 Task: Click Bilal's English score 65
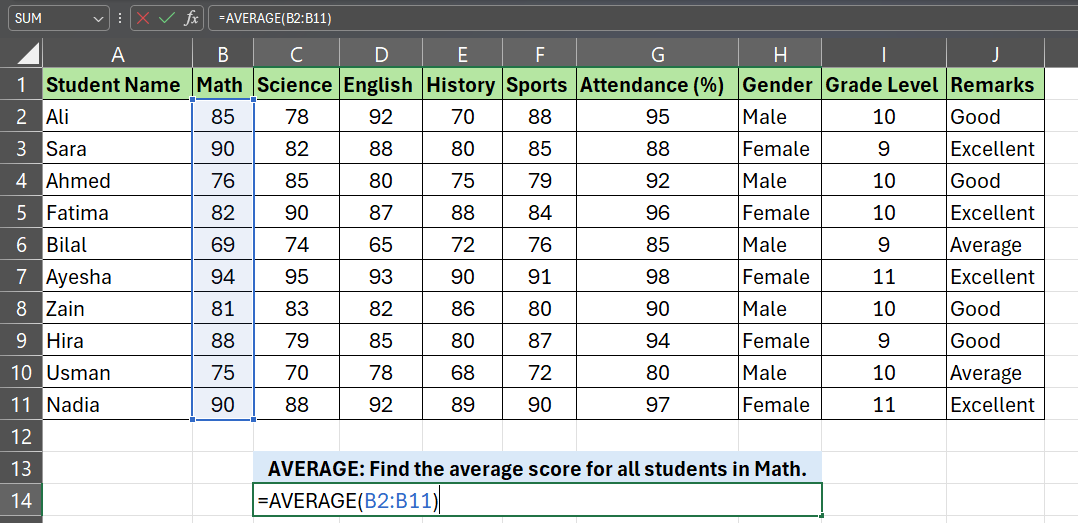tap(381, 245)
